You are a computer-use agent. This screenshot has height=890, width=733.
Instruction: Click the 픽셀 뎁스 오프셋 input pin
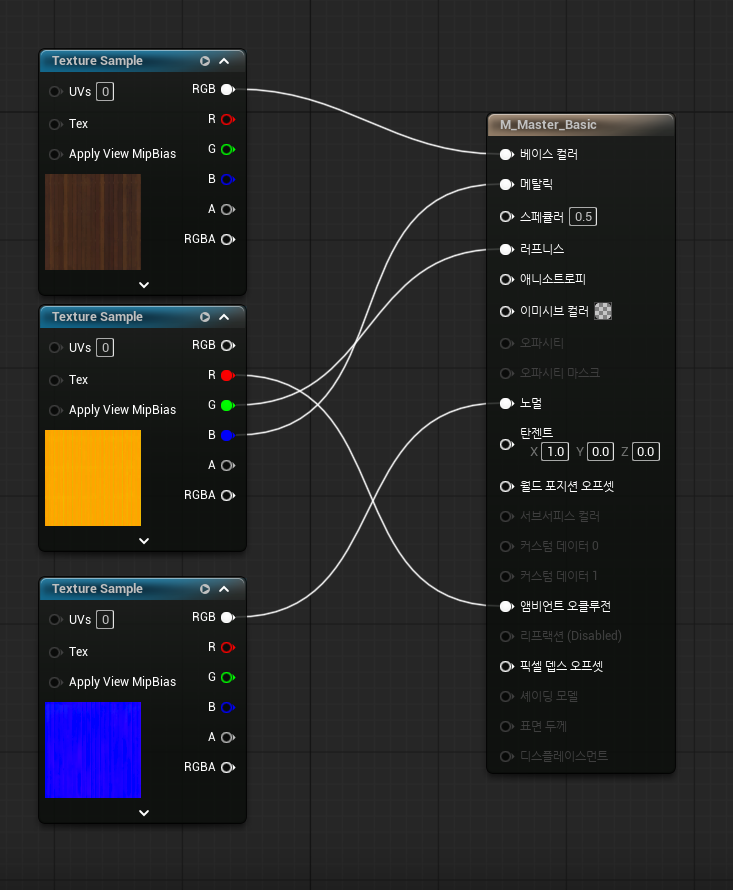(x=506, y=666)
